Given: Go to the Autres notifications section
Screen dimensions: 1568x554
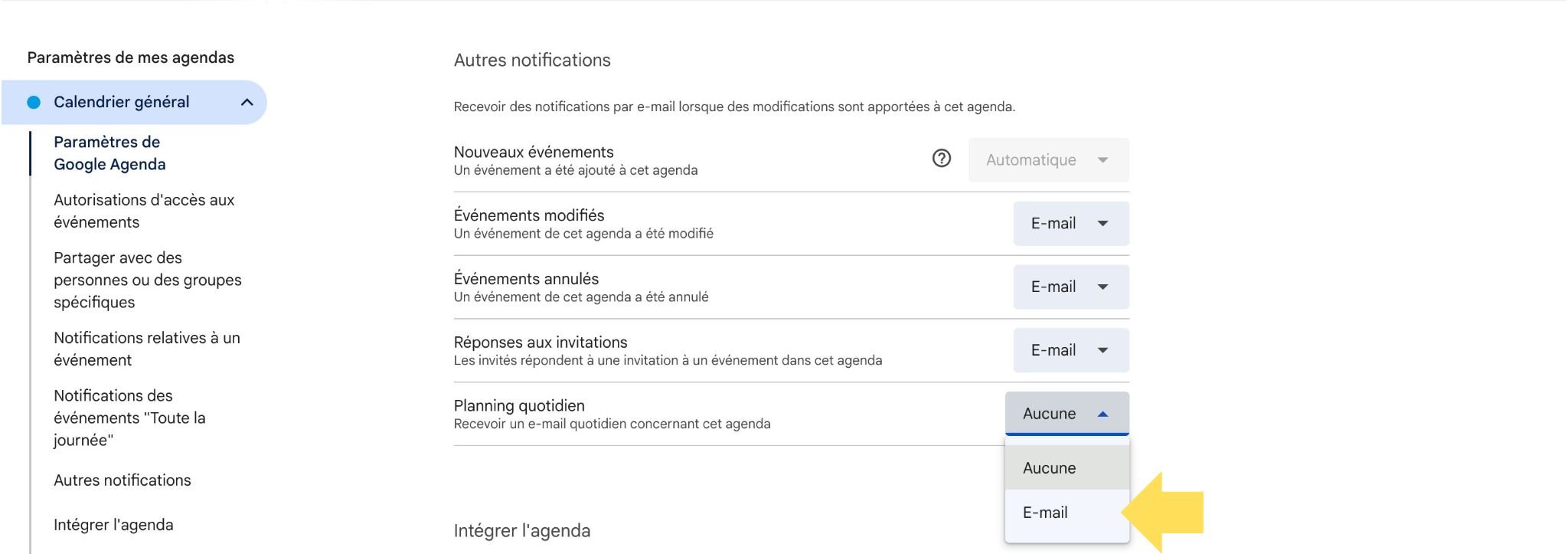Looking at the screenshot, I should (x=122, y=480).
